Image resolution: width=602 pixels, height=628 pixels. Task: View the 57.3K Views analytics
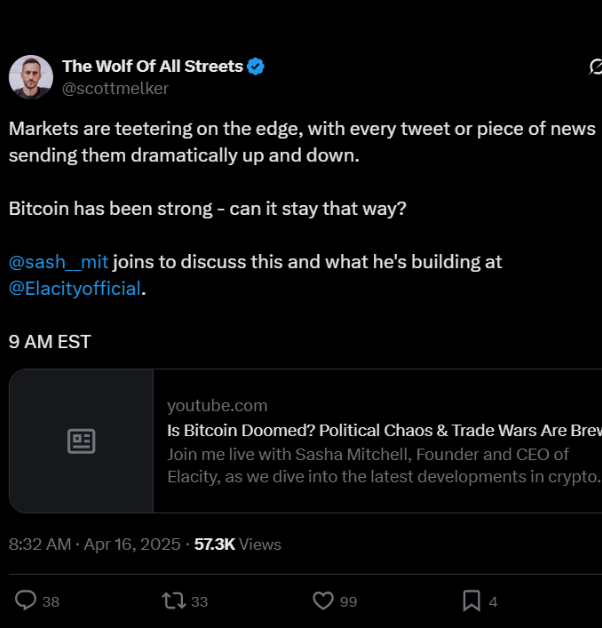[237, 544]
